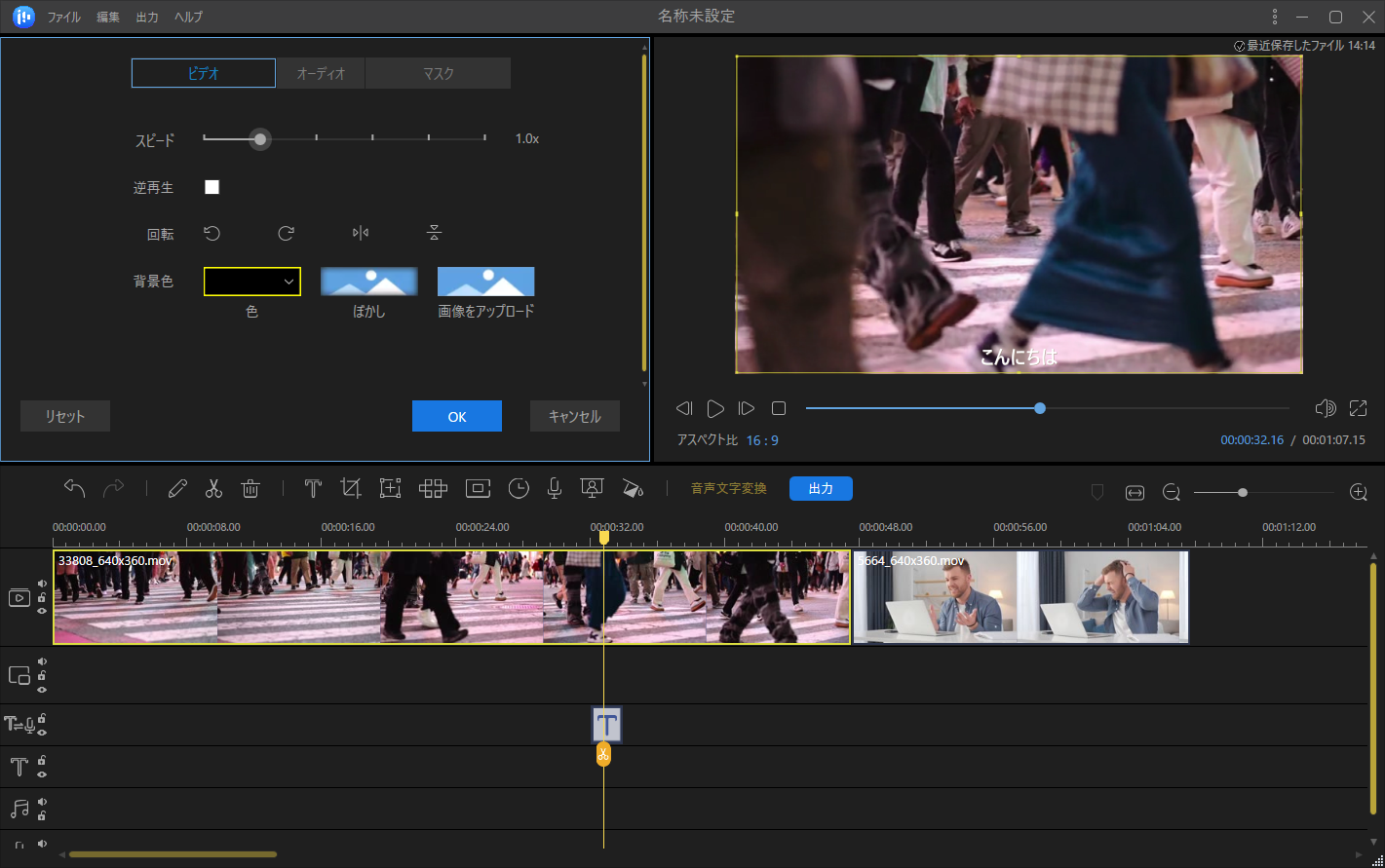
Task: Step to the previous frame
Action: coord(684,408)
